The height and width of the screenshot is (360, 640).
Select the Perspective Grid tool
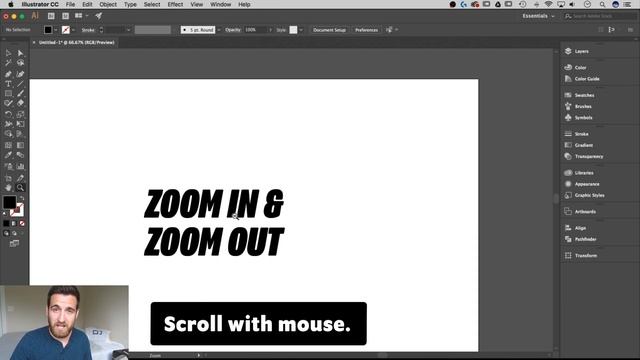[x=20, y=134]
